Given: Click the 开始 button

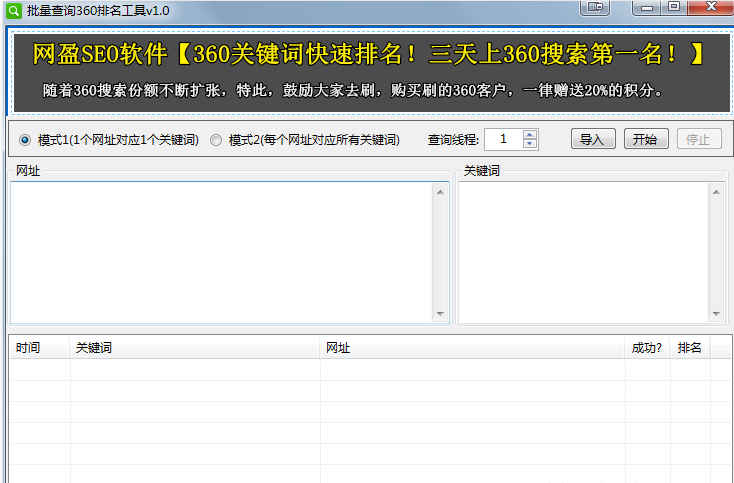Looking at the screenshot, I should 646,139.
